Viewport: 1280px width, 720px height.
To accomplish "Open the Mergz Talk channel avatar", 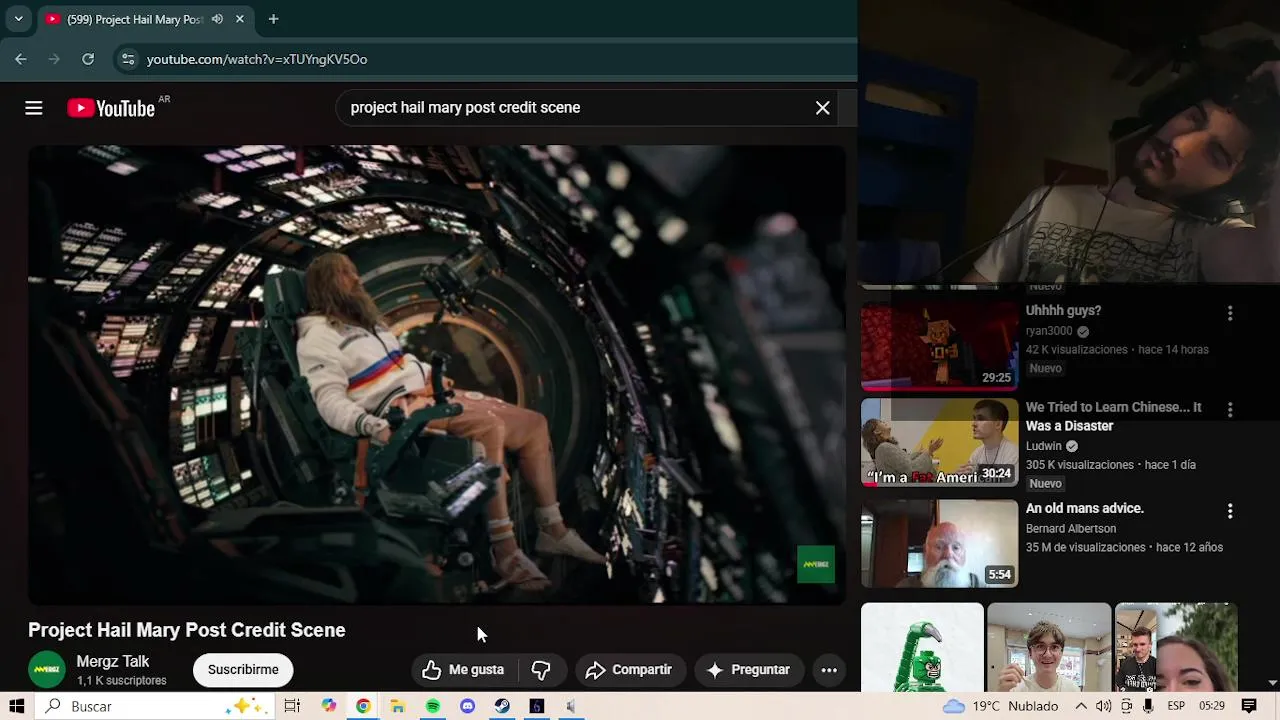I will (47, 669).
